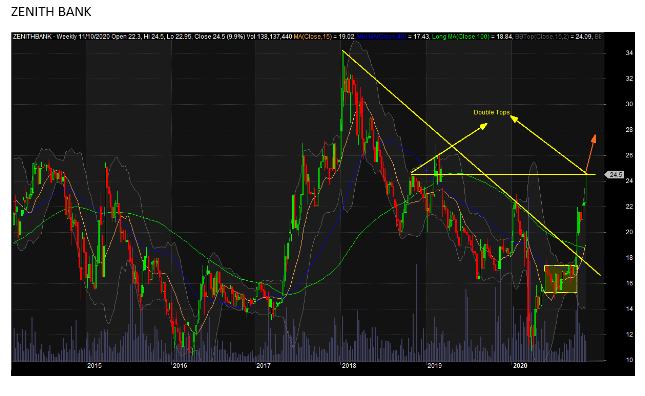Click the 2017 label on time axis
The image size is (645, 396).
[263, 365]
